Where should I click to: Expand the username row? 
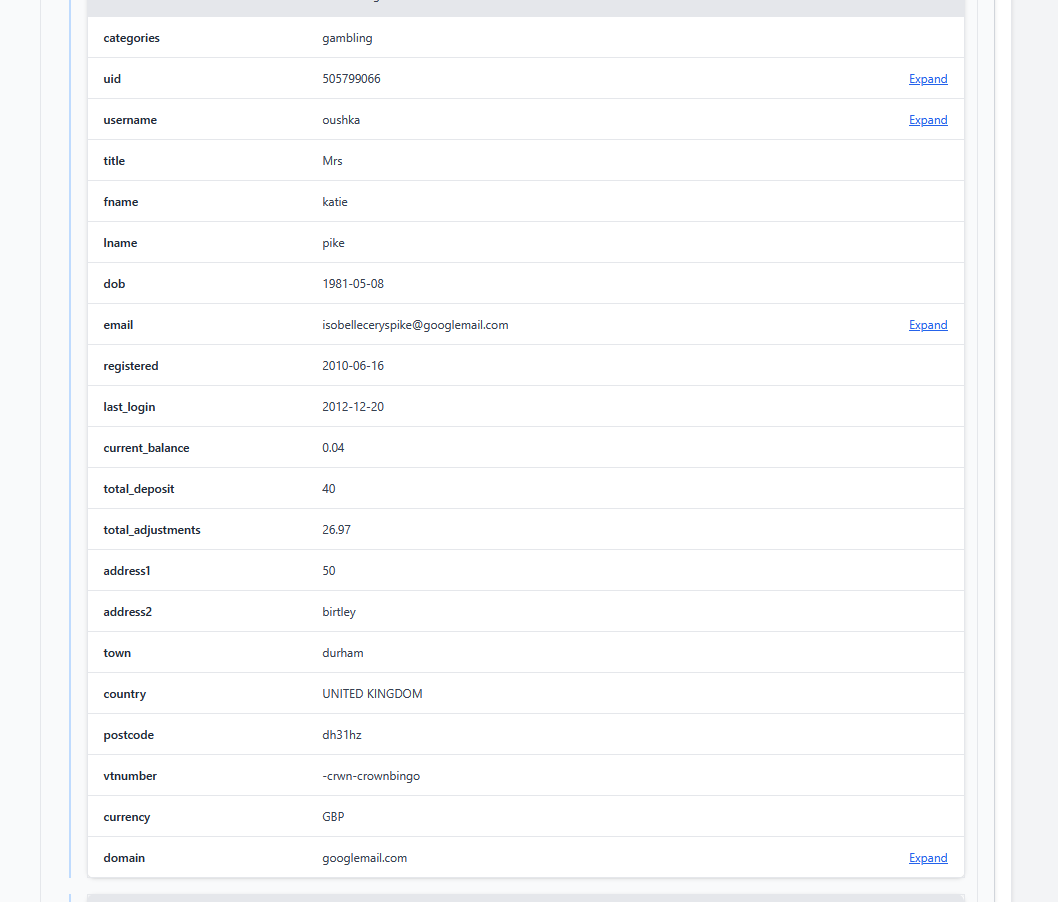point(927,120)
